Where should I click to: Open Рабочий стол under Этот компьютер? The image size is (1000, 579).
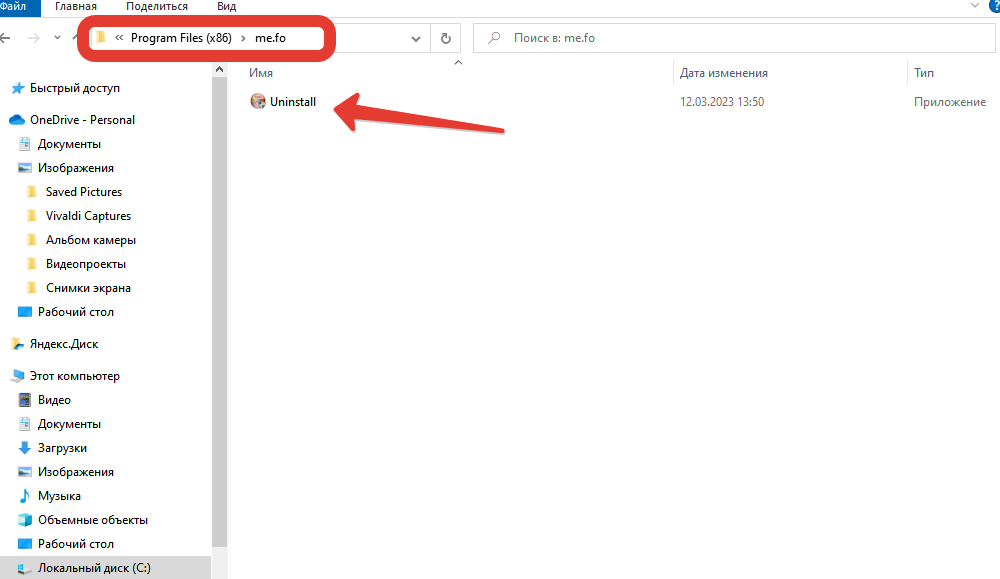point(75,544)
